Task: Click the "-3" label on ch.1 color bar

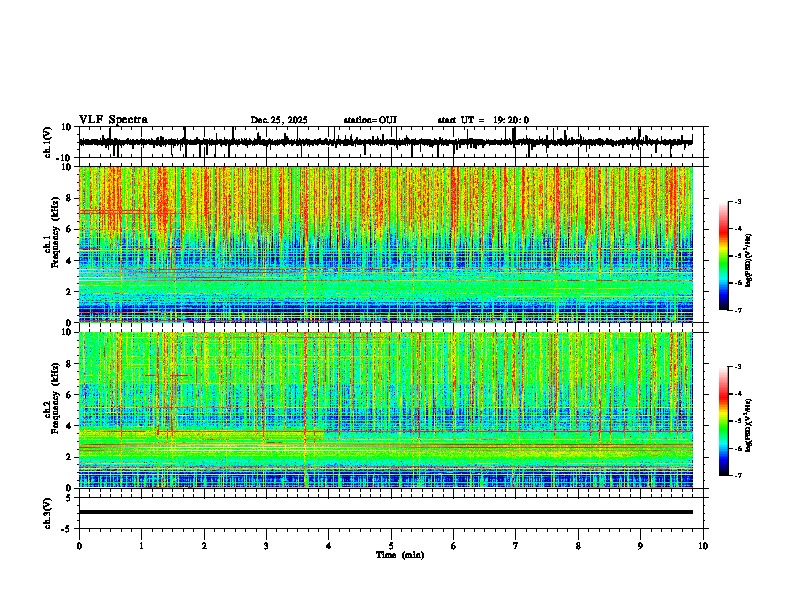Action: [x=738, y=201]
